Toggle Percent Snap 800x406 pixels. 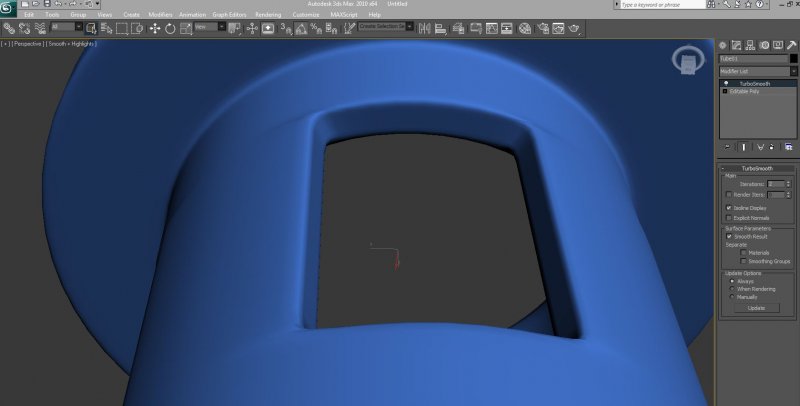pos(316,29)
